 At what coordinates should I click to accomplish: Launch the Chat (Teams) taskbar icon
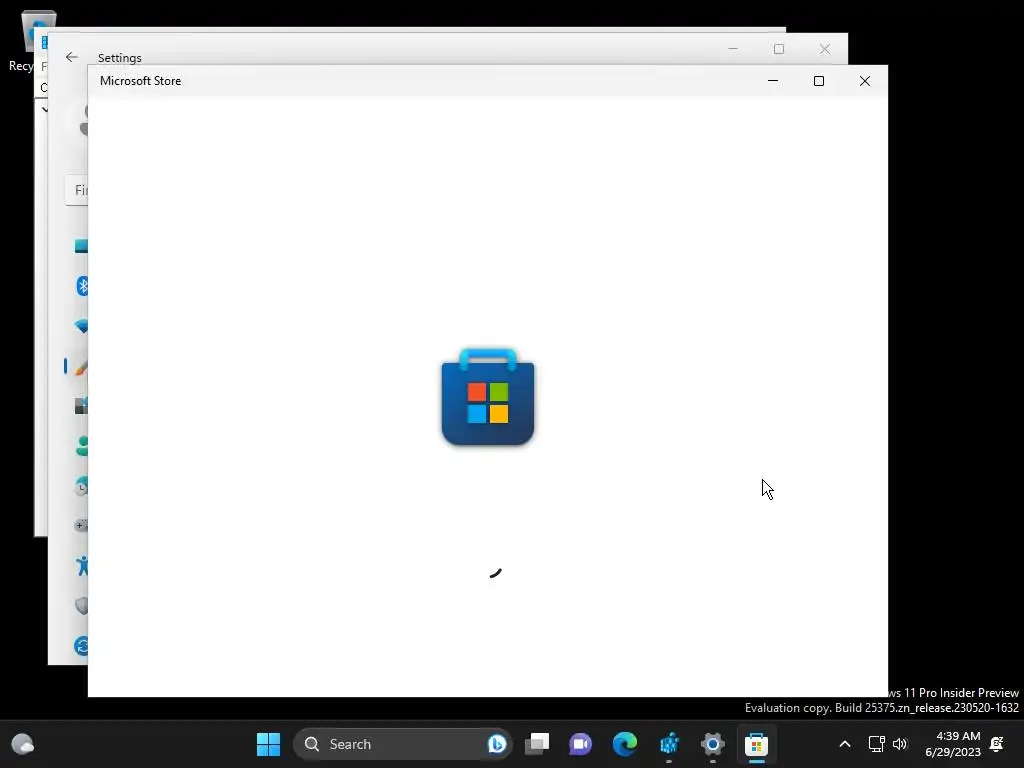pos(581,744)
